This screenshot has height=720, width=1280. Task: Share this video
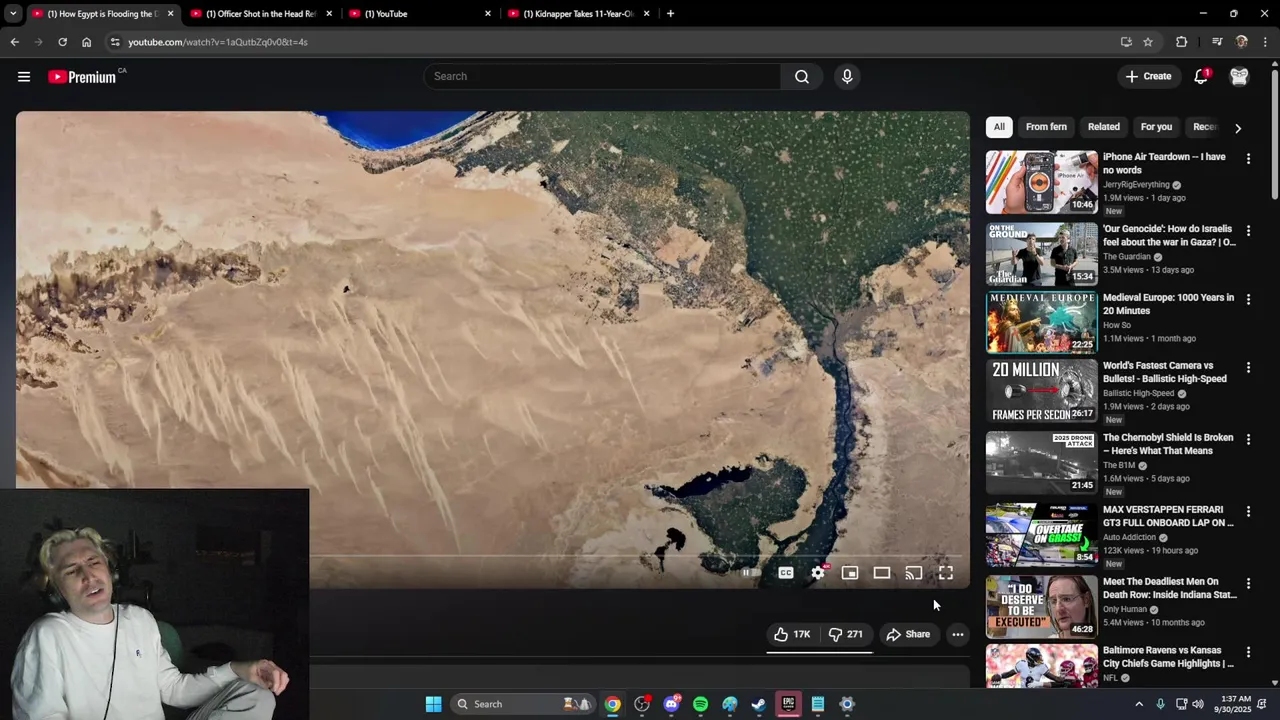[908, 634]
